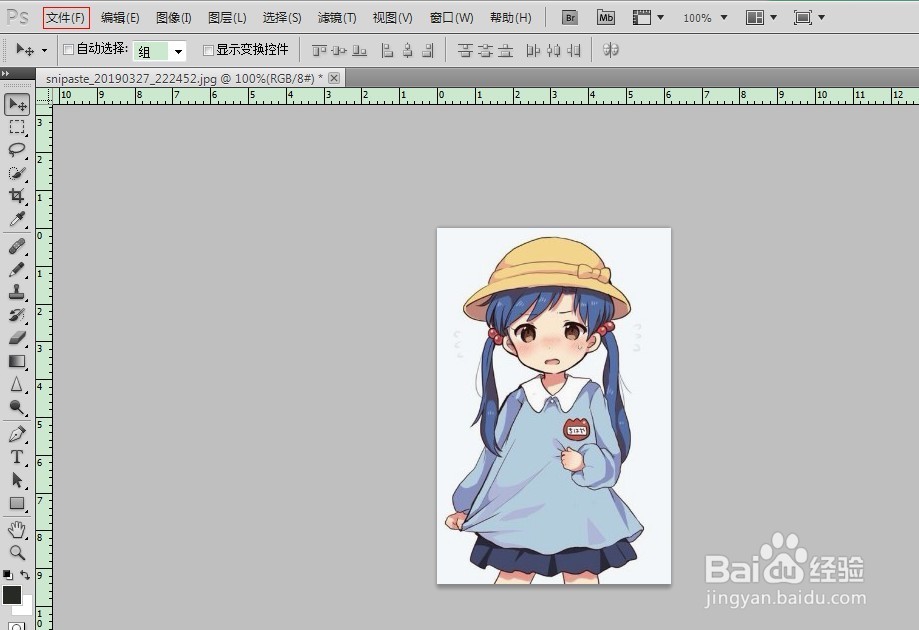Screen dimensions: 919x630
Task: Select the Horizontal Type tool
Action: coord(17,457)
